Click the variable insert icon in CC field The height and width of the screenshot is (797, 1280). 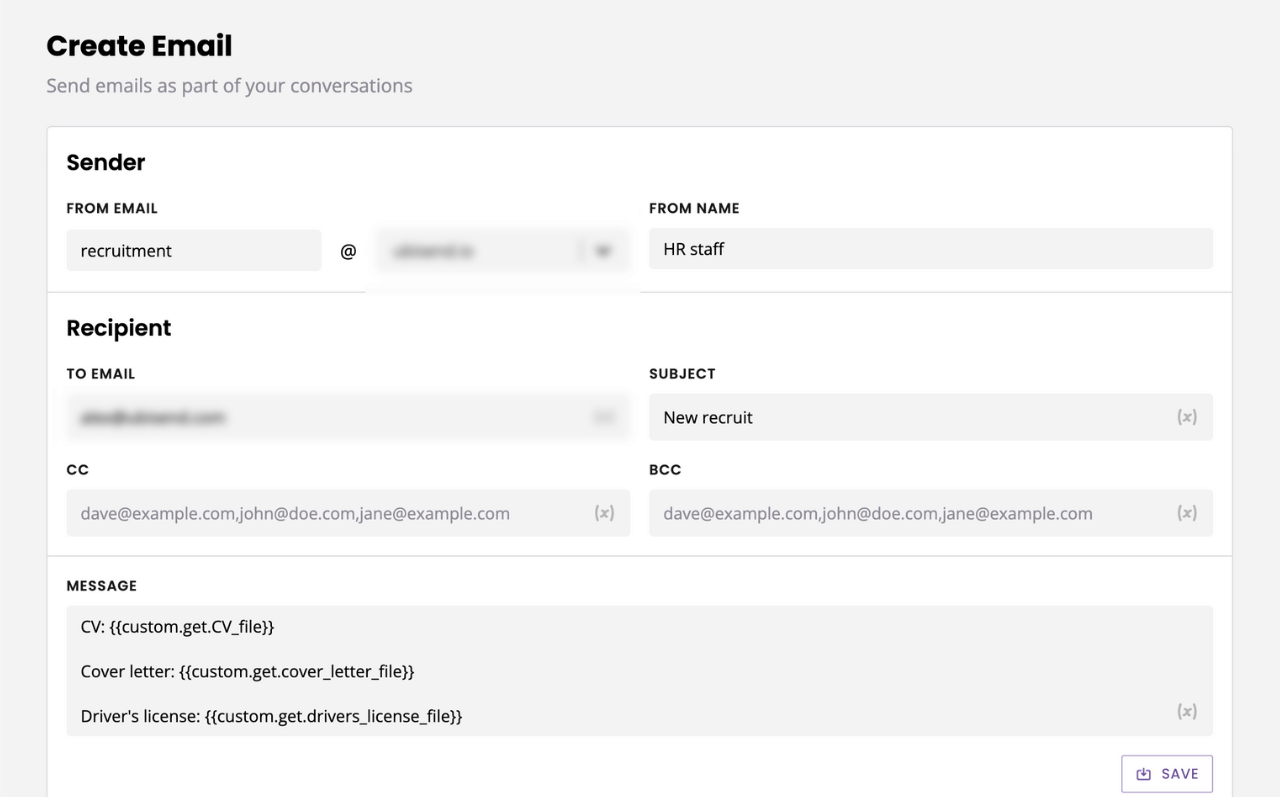coord(604,513)
